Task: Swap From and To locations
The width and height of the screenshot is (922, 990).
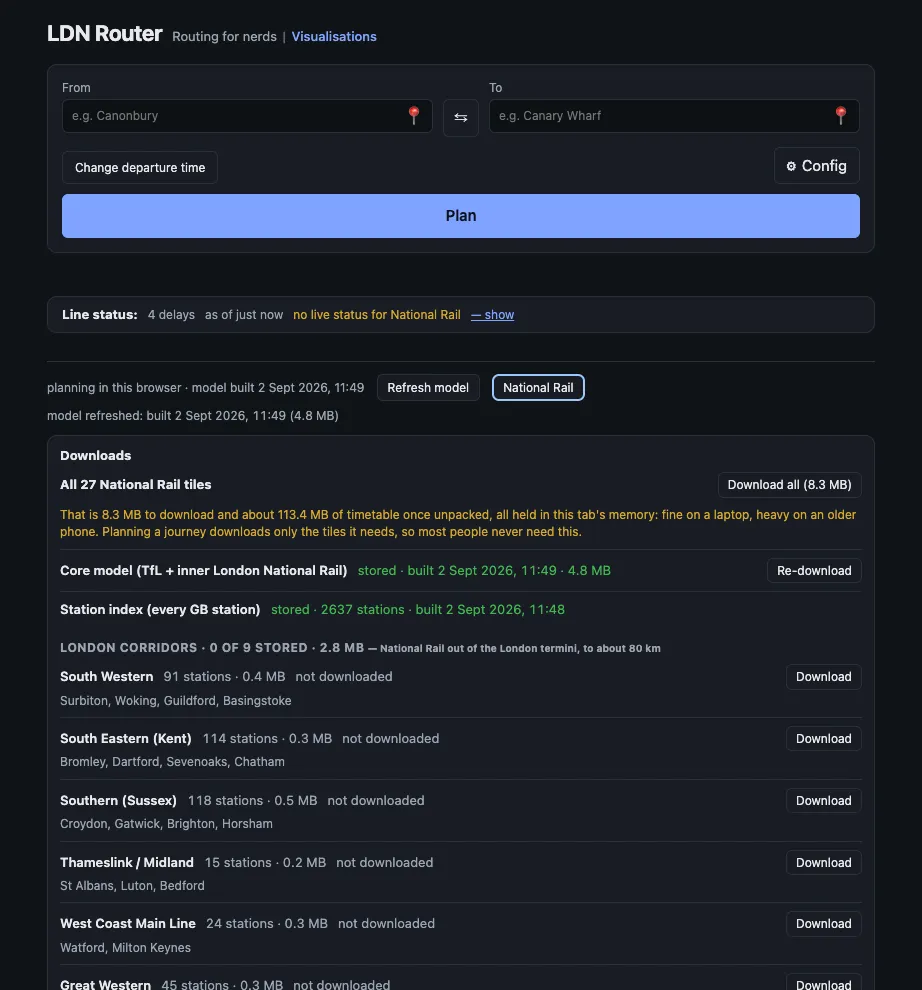Action: click(x=460, y=117)
